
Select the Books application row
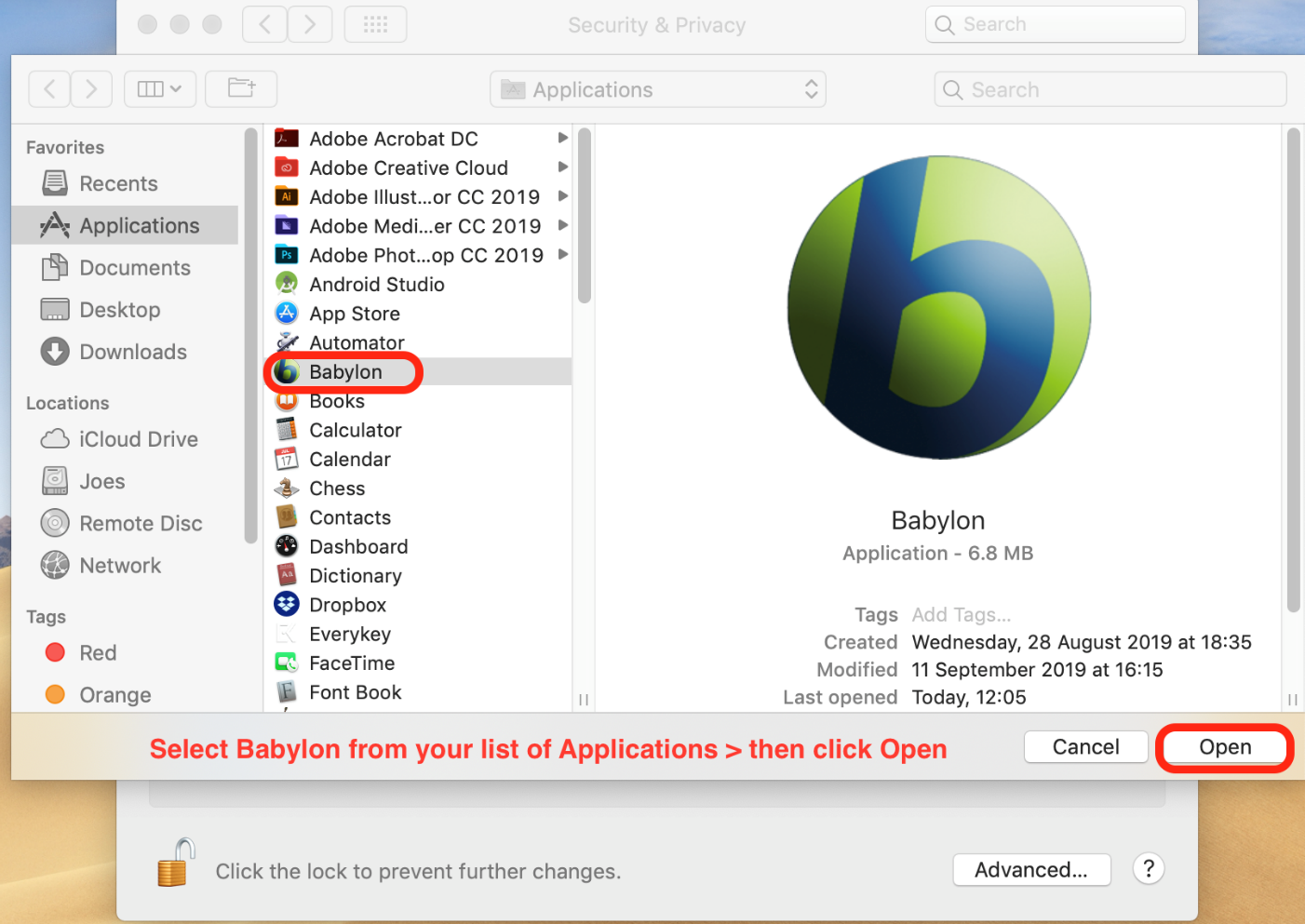click(x=418, y=401)
